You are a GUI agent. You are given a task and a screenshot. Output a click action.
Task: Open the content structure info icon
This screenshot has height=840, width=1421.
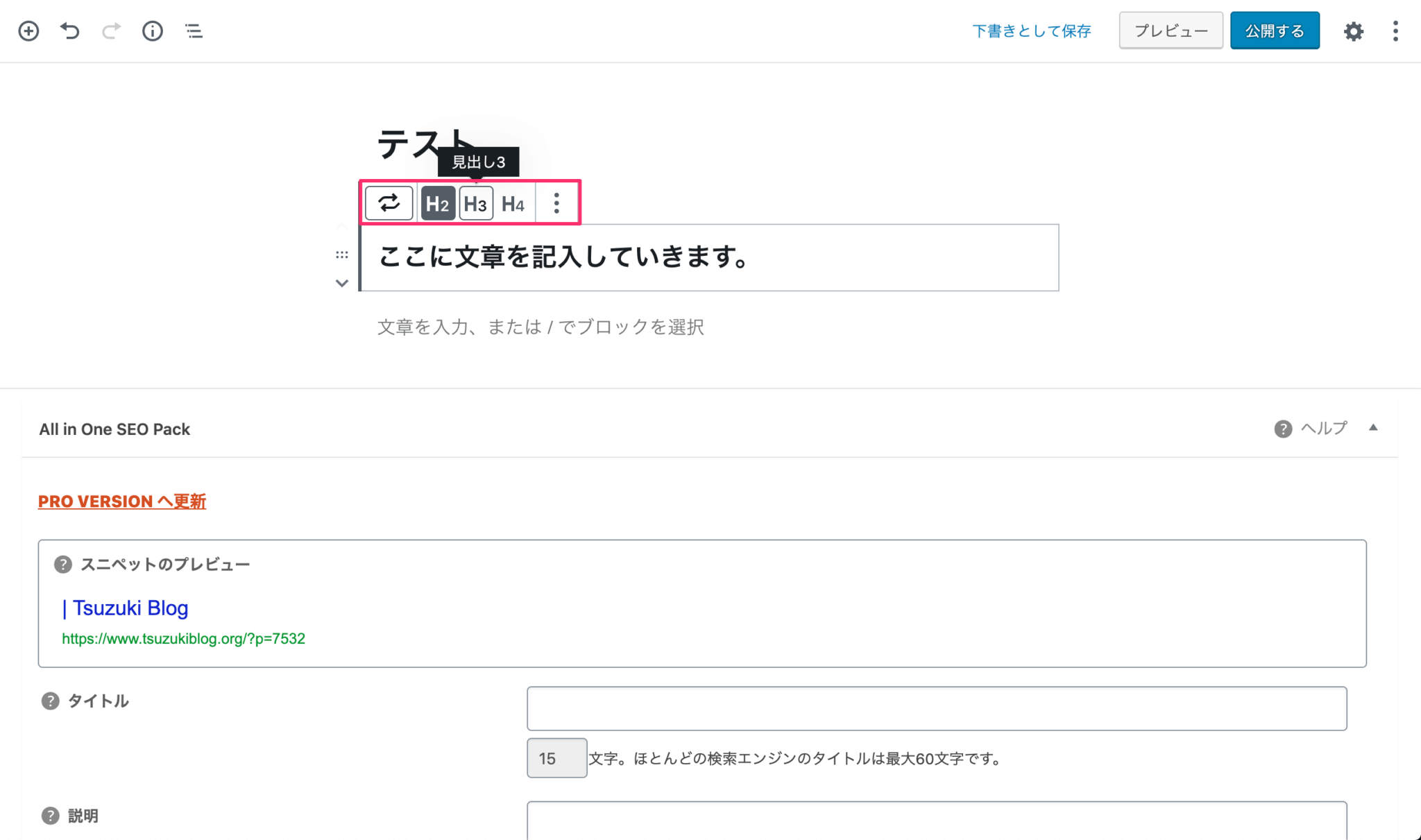pyautogui.click(x=152, y=31)
